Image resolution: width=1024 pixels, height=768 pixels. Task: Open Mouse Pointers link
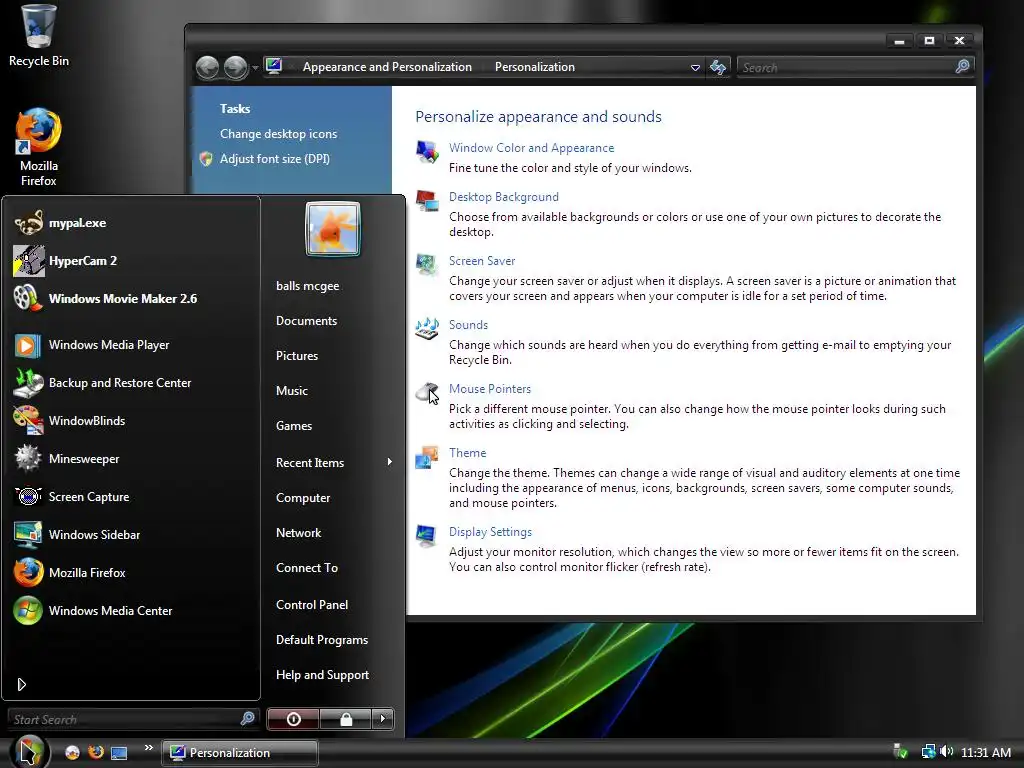490,389
